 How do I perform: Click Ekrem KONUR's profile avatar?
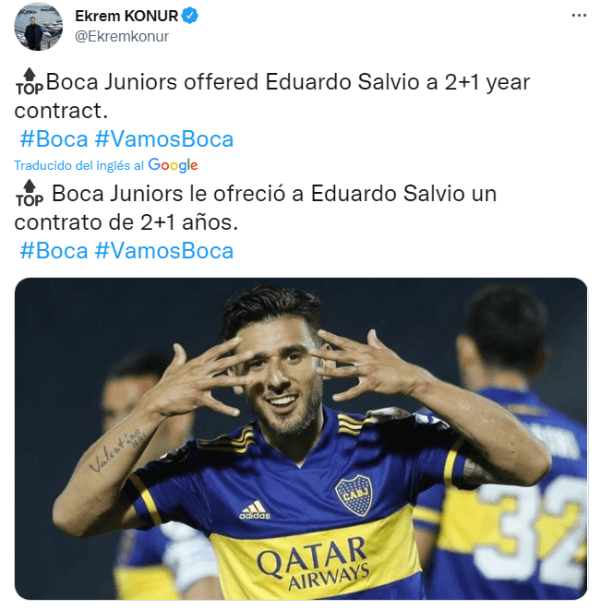coord(38,27)
